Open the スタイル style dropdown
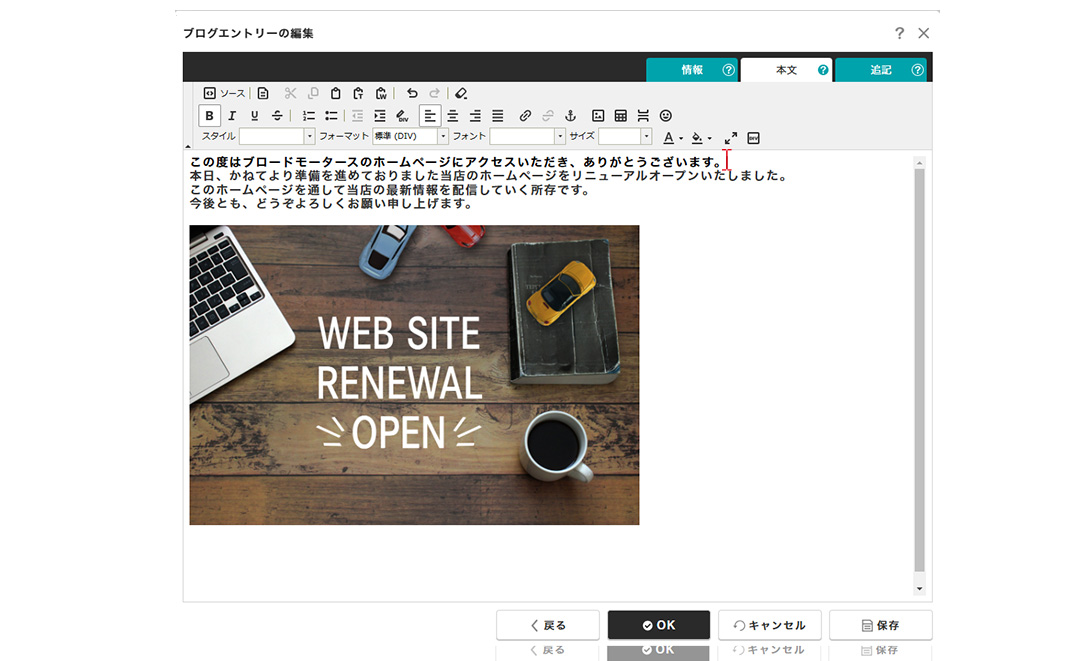Screen dimensions: 1088x661 pyautogui.click(x=277, y=137)
